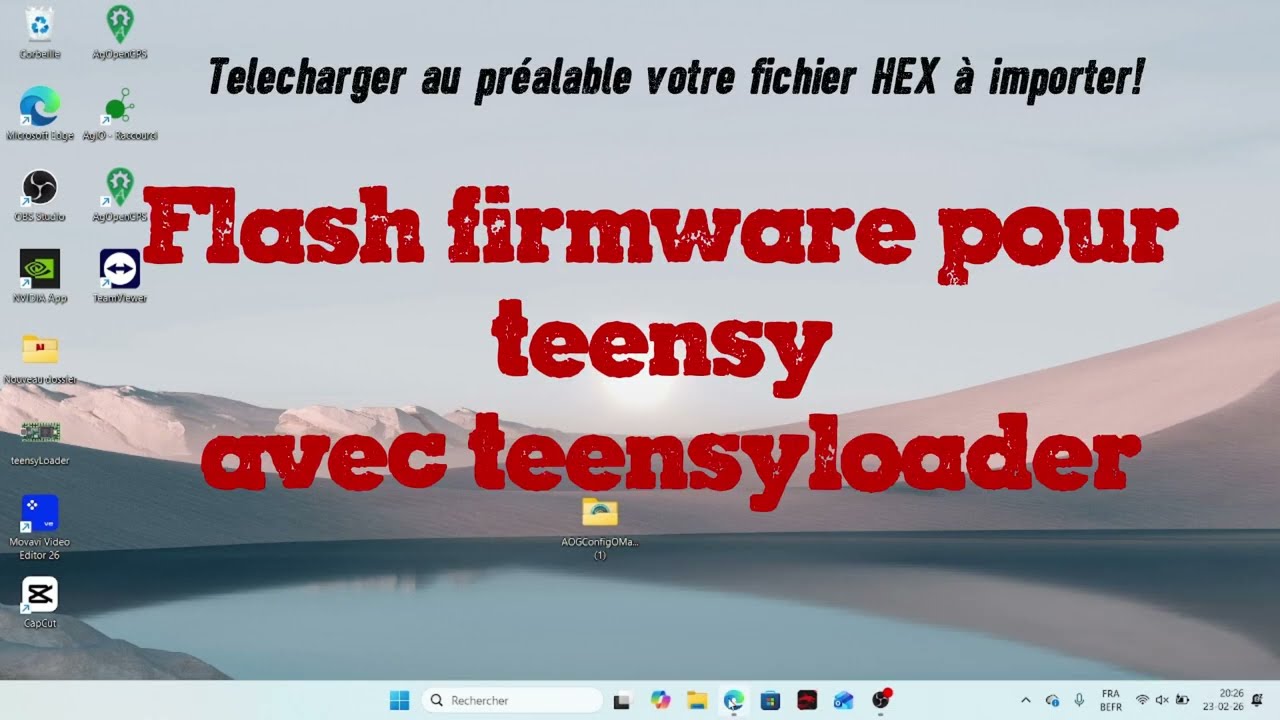Open AgOpenGPS icon beside Corbeille
This screenshot has width=1280, height=720.
point(120,32)
